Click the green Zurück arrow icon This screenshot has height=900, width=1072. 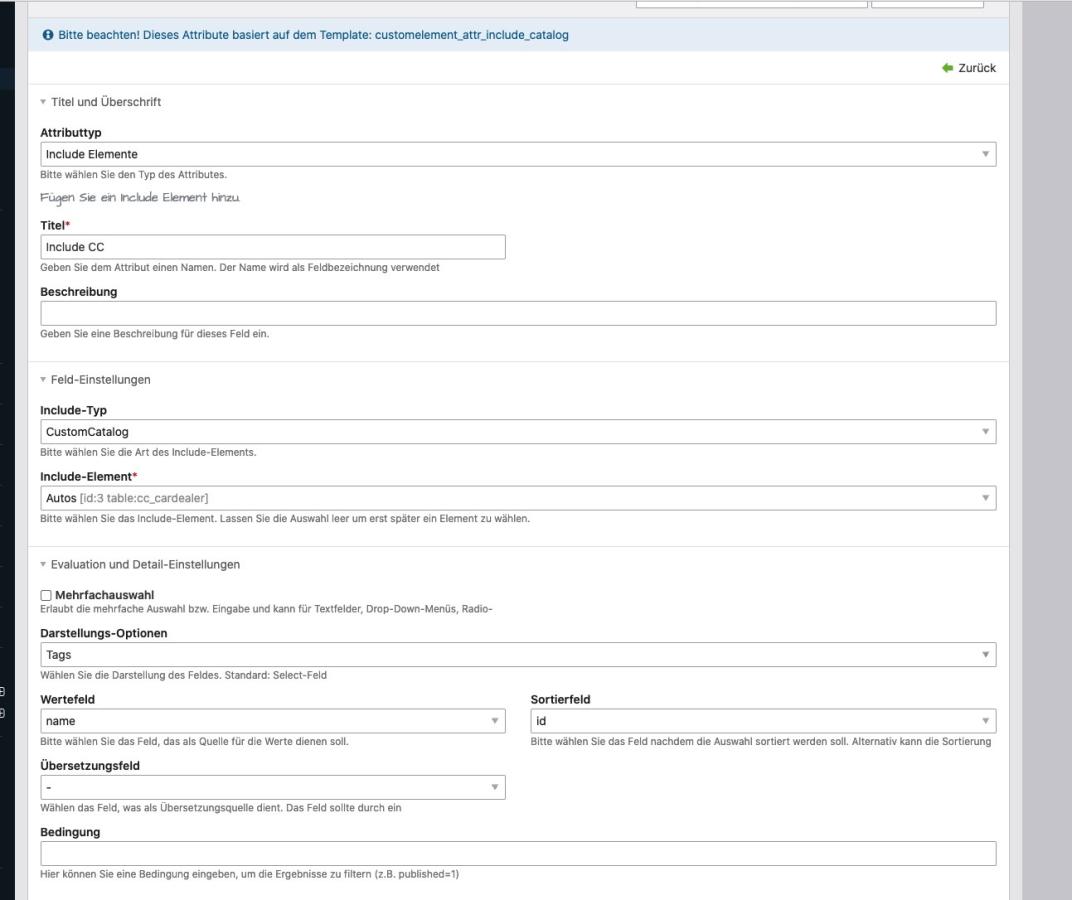tap(947, 68)
